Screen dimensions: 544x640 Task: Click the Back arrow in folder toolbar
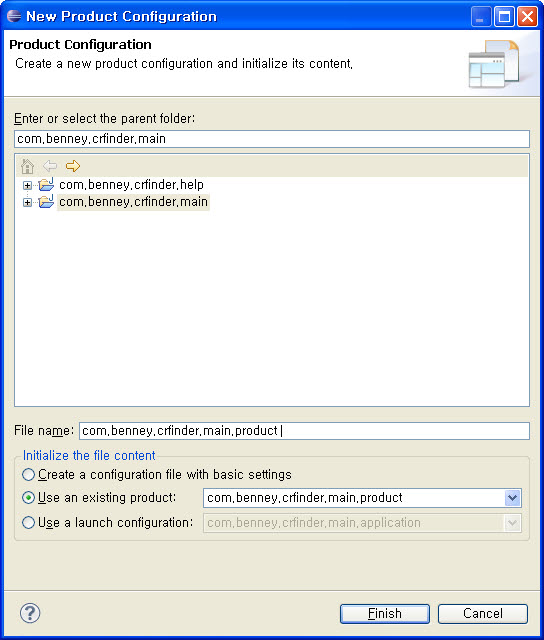point(50,166)
